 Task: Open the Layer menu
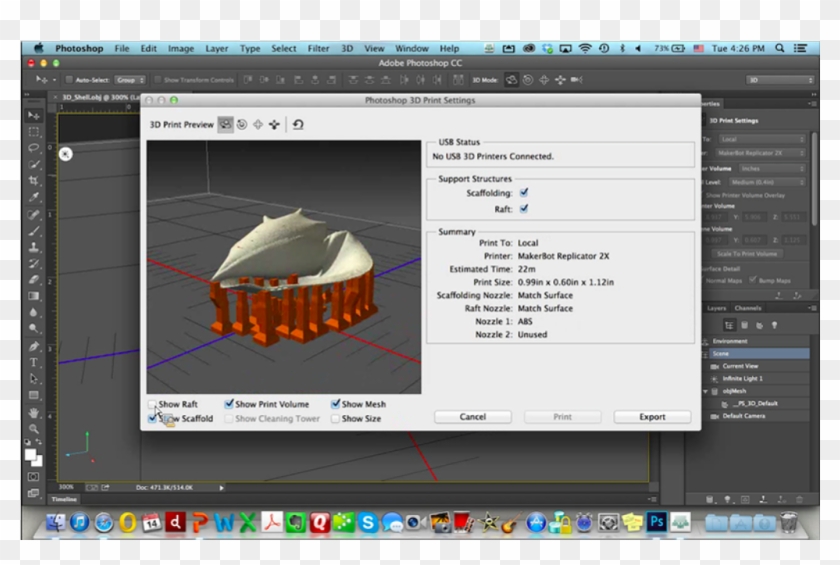tap(216, 48)
